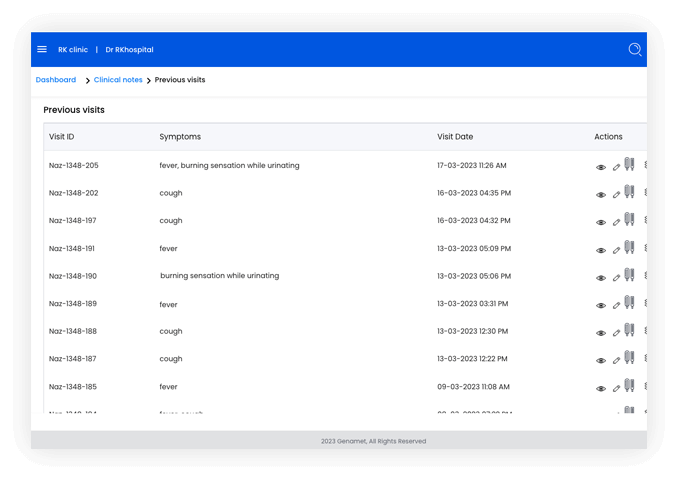View visit Naz-1348-205 with eye icon
Viewport: 679px width, 481px height.
tap(601, 168)
